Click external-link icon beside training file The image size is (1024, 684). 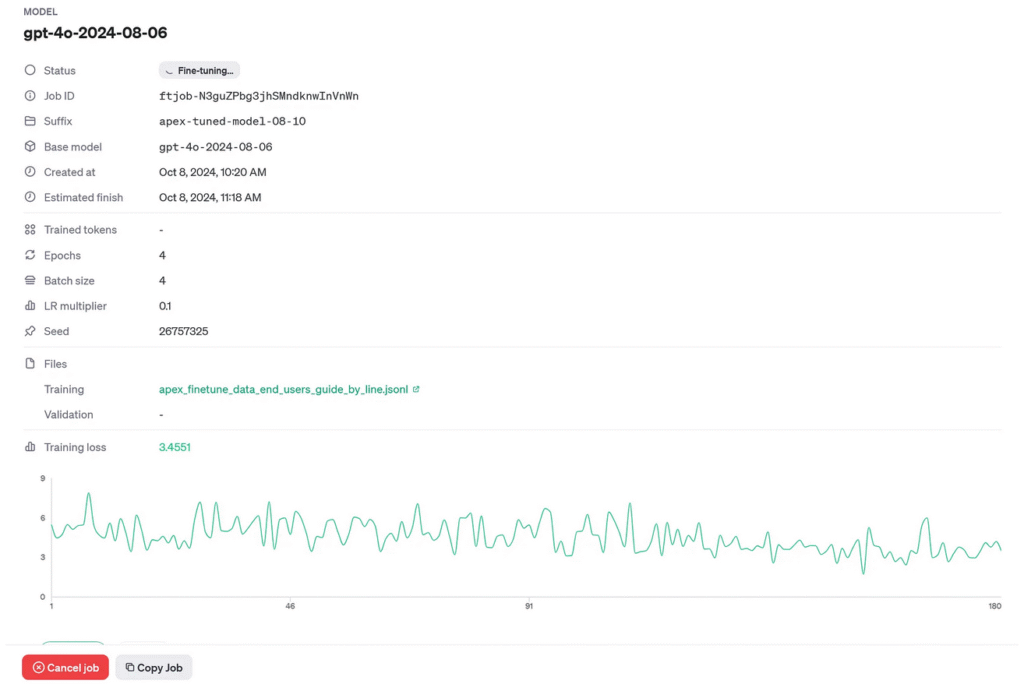pyautogui.click(x=416, y=390)
